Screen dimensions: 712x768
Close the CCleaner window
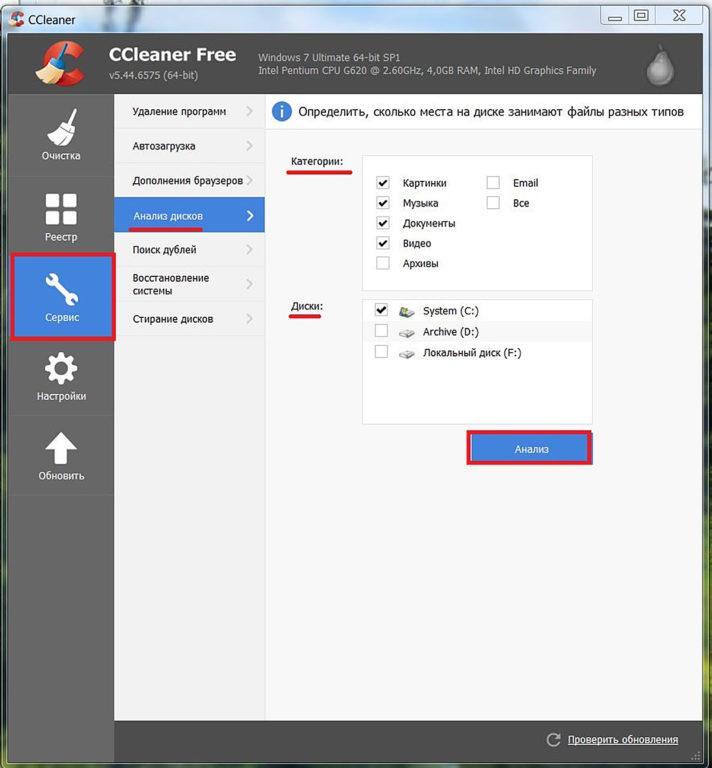coord(679,16)
